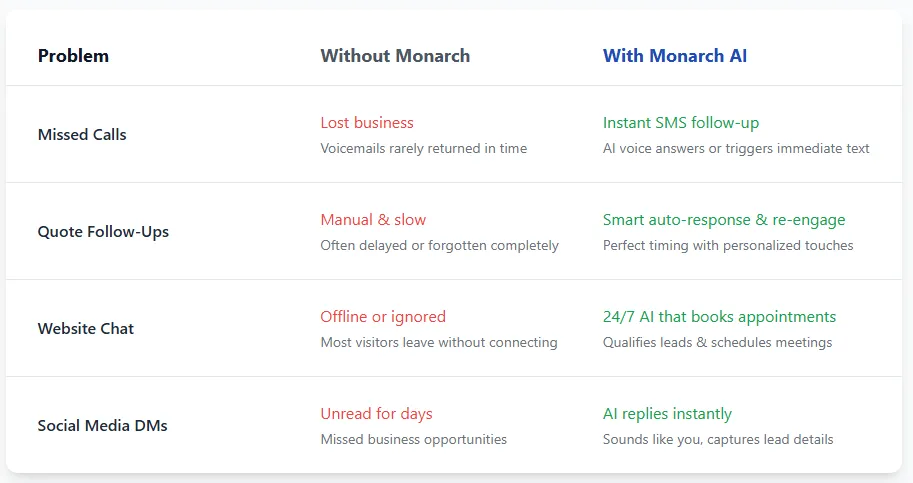Click the Unread for days text
Viewport: 913px width, 483px height.
point(377,414)
